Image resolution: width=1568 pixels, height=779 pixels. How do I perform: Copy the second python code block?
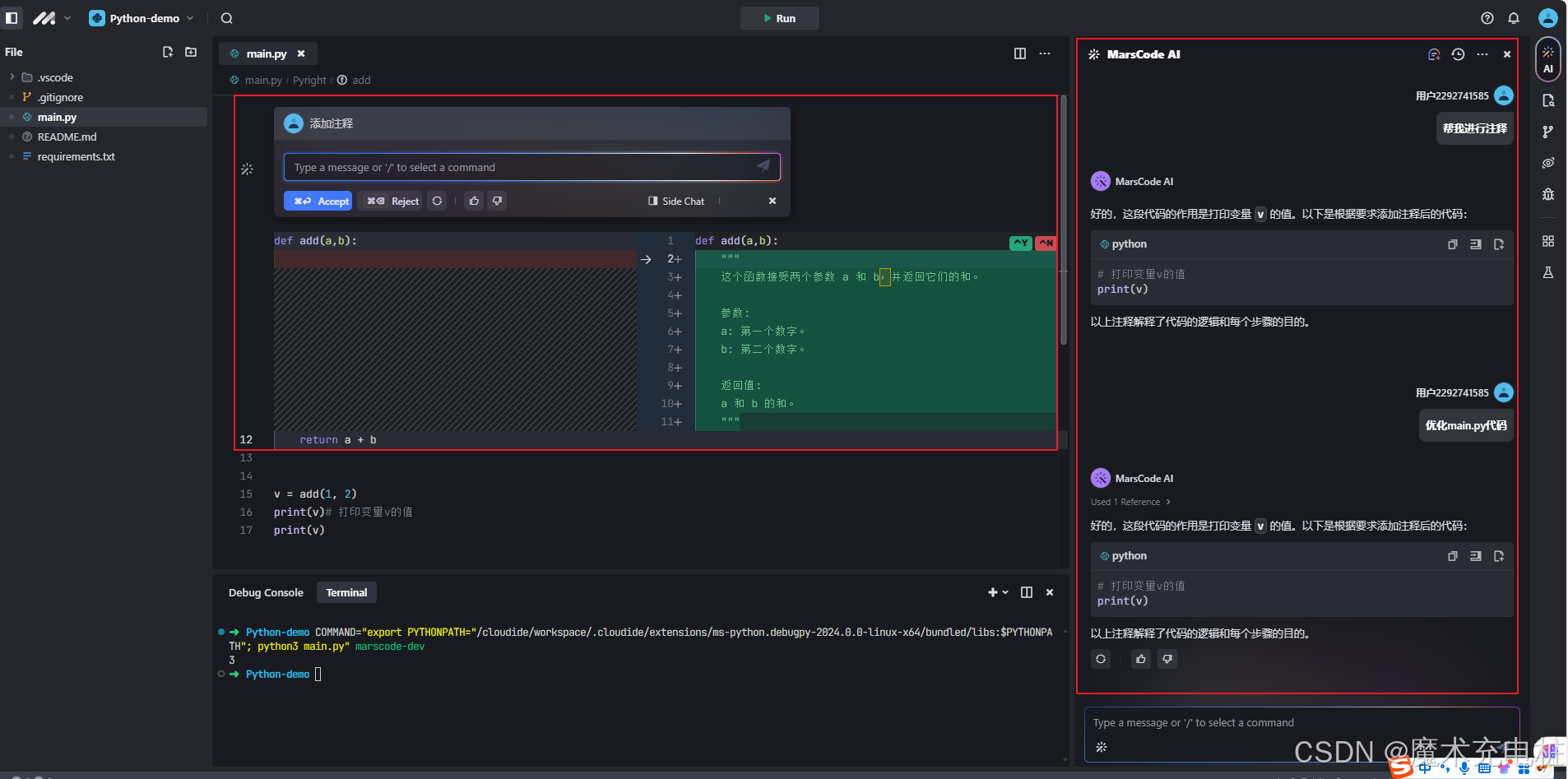coord(1453,556)
